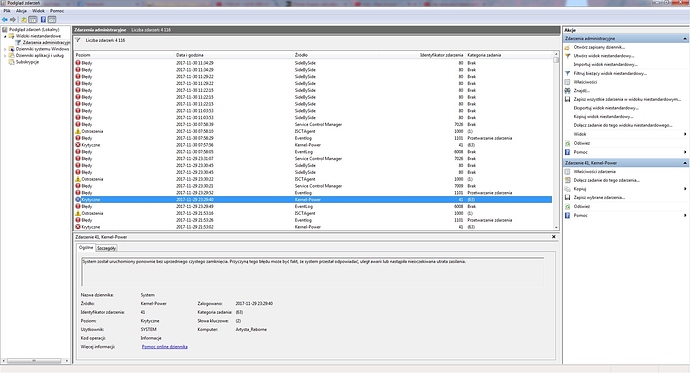Screen dimensions: 690x373
Task: Click 'Filtruj bieżący widok niestandardowy...' action
Action: tap(610, 73)
